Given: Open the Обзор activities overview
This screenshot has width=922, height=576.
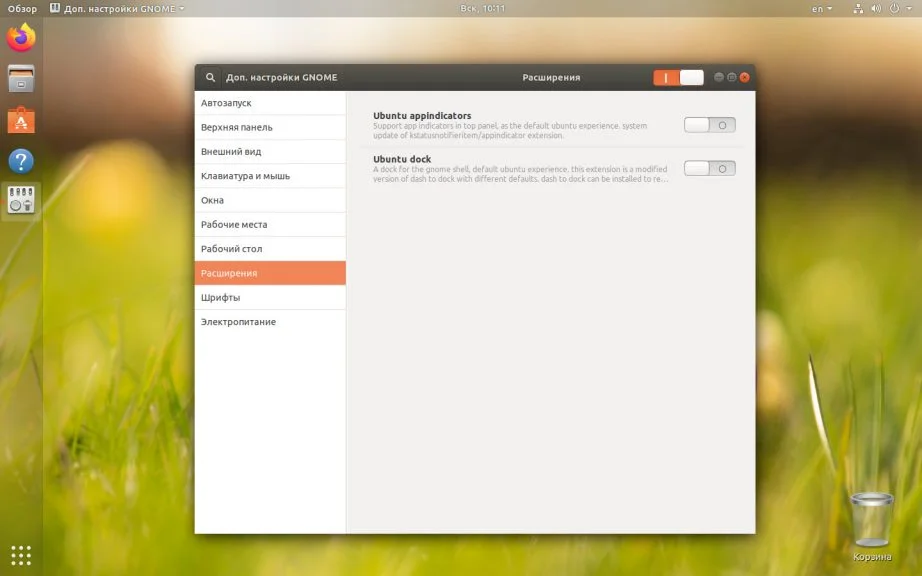Looking at the screenshot, I should coord(22,8).
